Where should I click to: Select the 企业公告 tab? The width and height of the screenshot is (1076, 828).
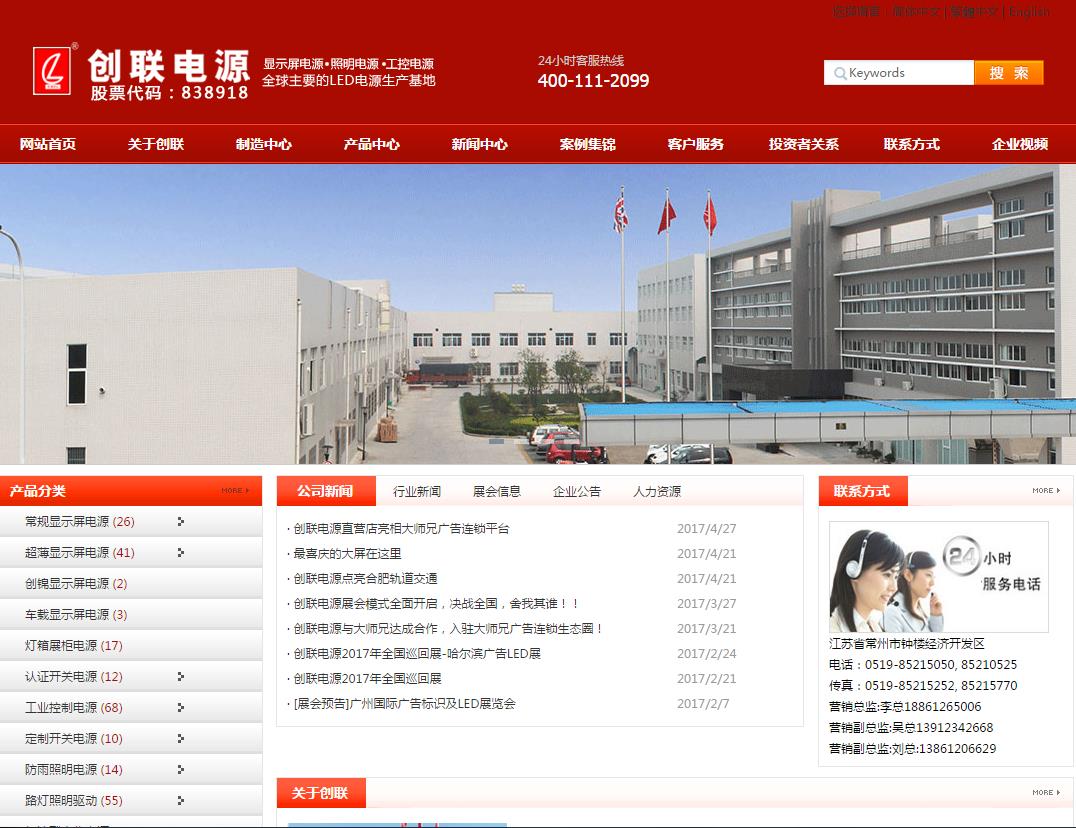tap(577, 491)
